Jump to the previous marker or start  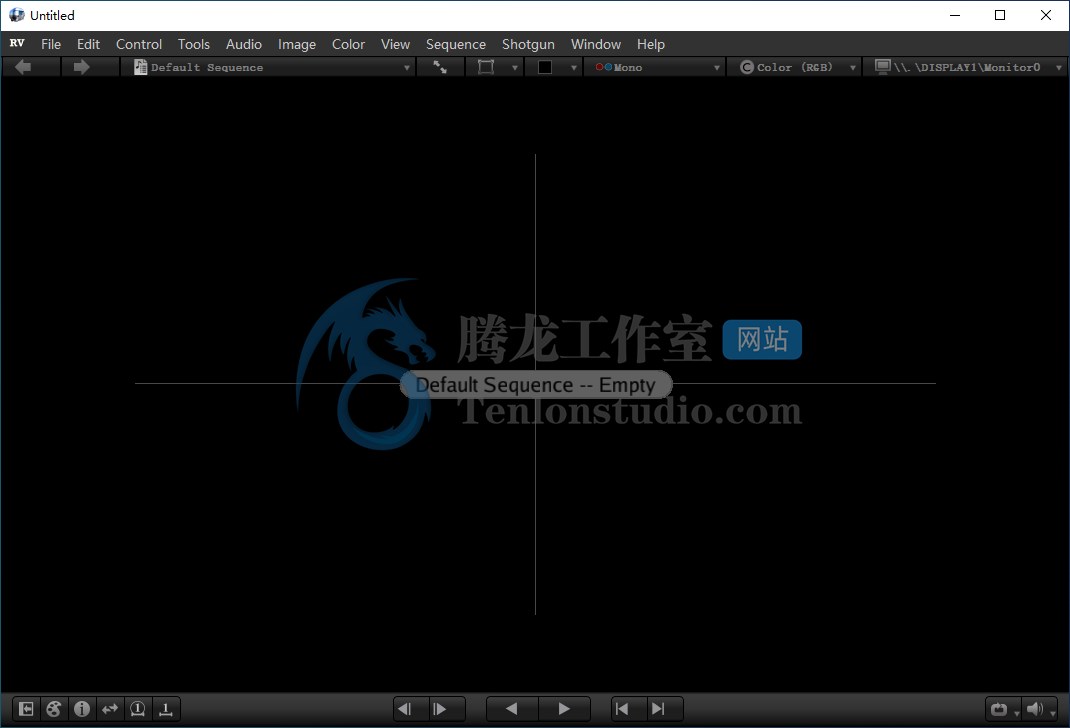click(x=622, y=709)
